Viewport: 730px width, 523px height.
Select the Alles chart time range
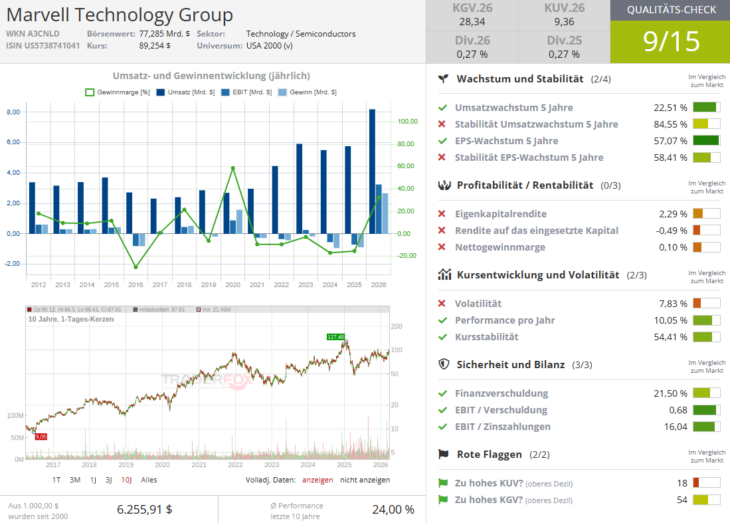[x=147, y=480]
